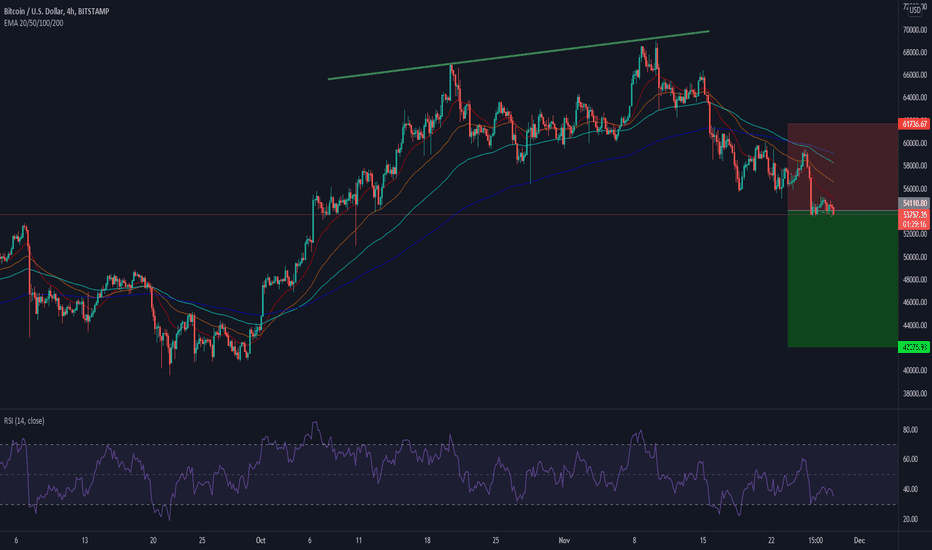The height and width of the screenshot is (550, 932).
Task: Click the 01:29:16 bar countdown label
Action: click(x=914, y=224)
